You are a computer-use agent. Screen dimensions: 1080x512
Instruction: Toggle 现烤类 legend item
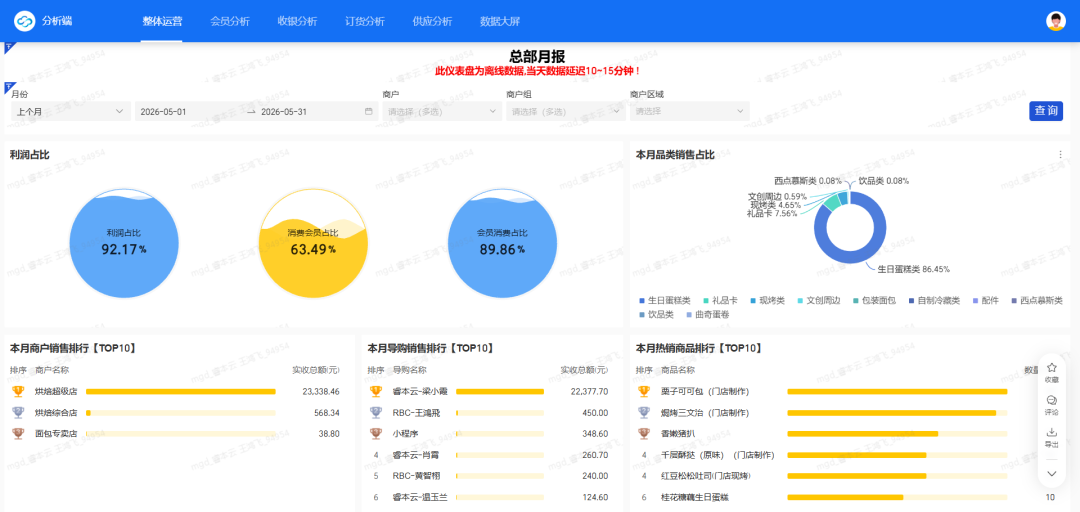pos(767,300)
